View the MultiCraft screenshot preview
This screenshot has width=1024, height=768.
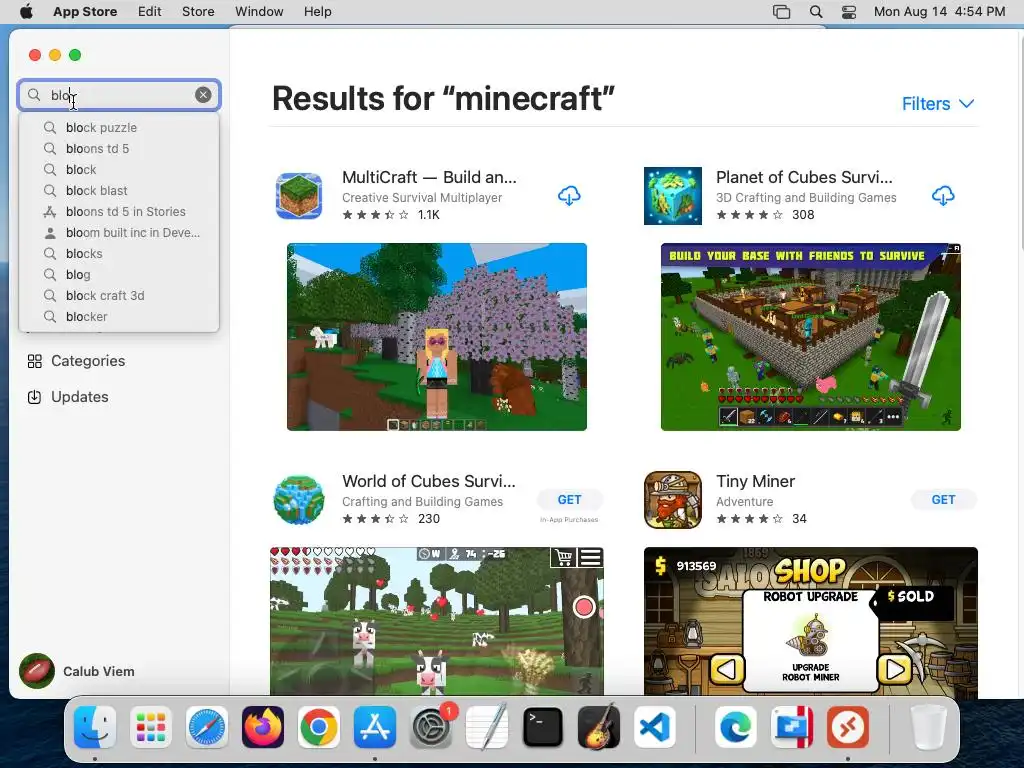pyautogui.click(x=437, y=336)
